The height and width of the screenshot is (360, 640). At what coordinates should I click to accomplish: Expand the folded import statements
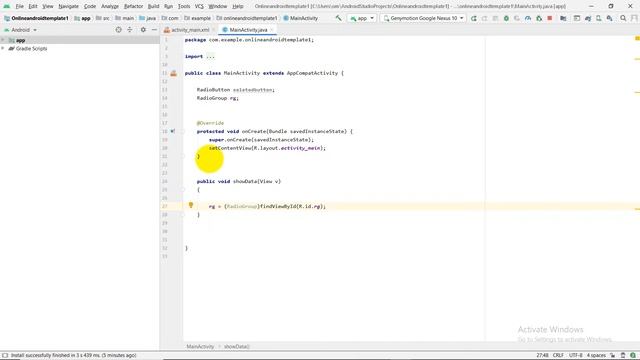coord(210,56)
